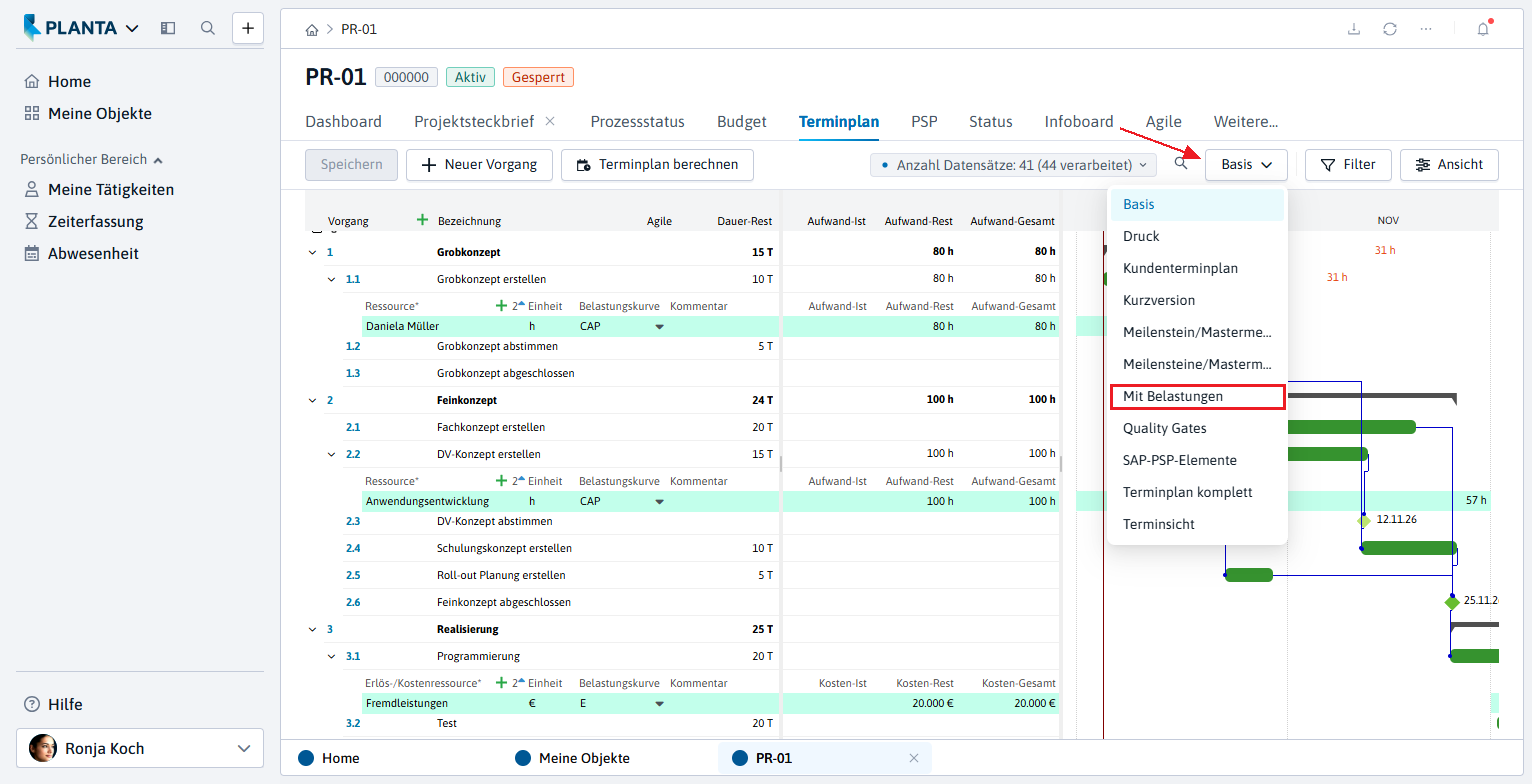Collapse task 1 Grobkonzept
The image size is (1532, 784).
(x=313, y=252)
